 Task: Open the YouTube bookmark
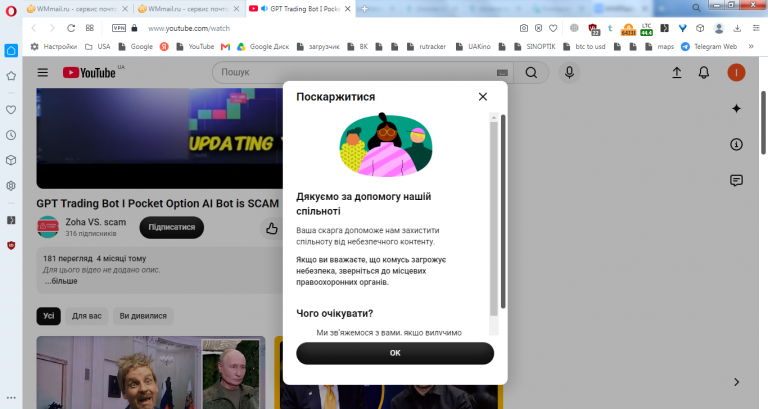tap(195, 47)
